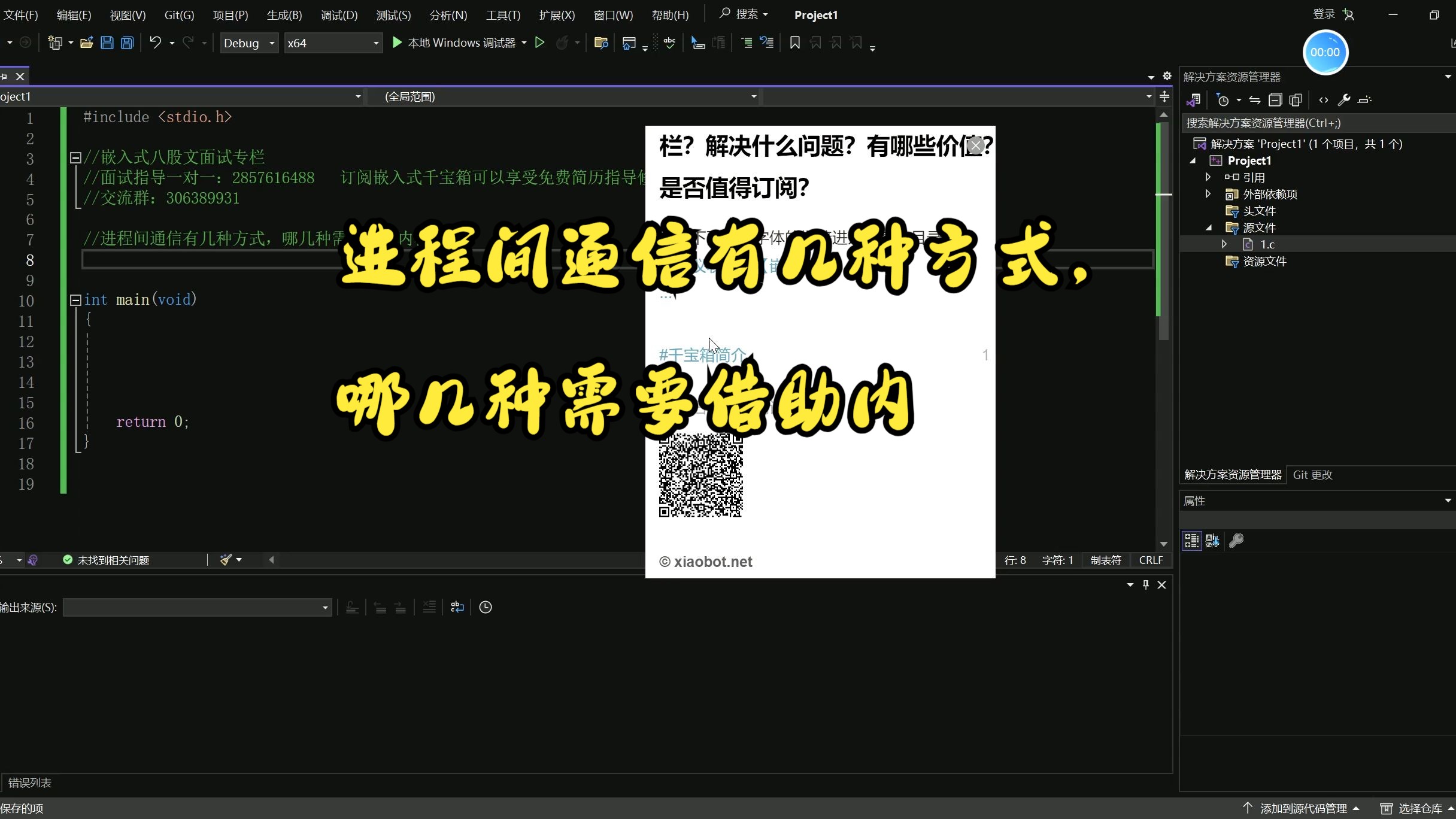Viewport: 1456px width, 819px height.
Task: Click the editor split window handle
Action: coord(1164,96)
